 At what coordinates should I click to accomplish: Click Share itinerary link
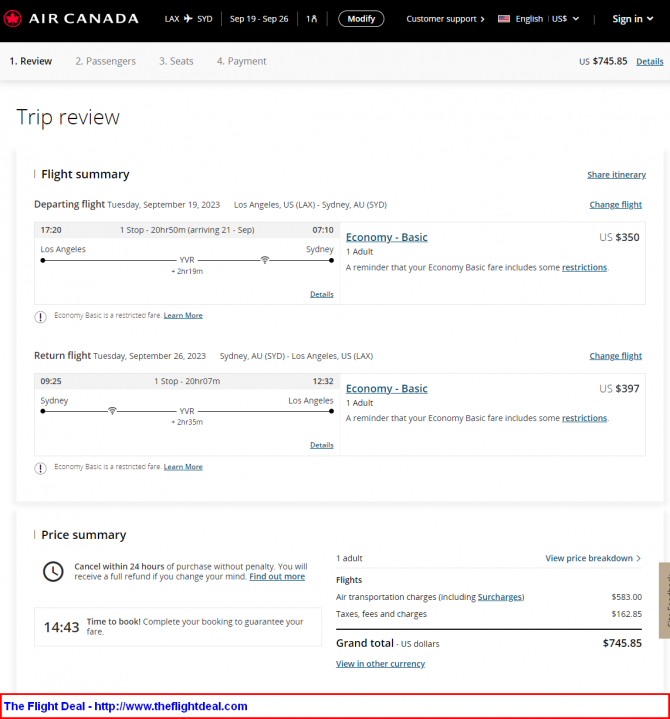616,175
